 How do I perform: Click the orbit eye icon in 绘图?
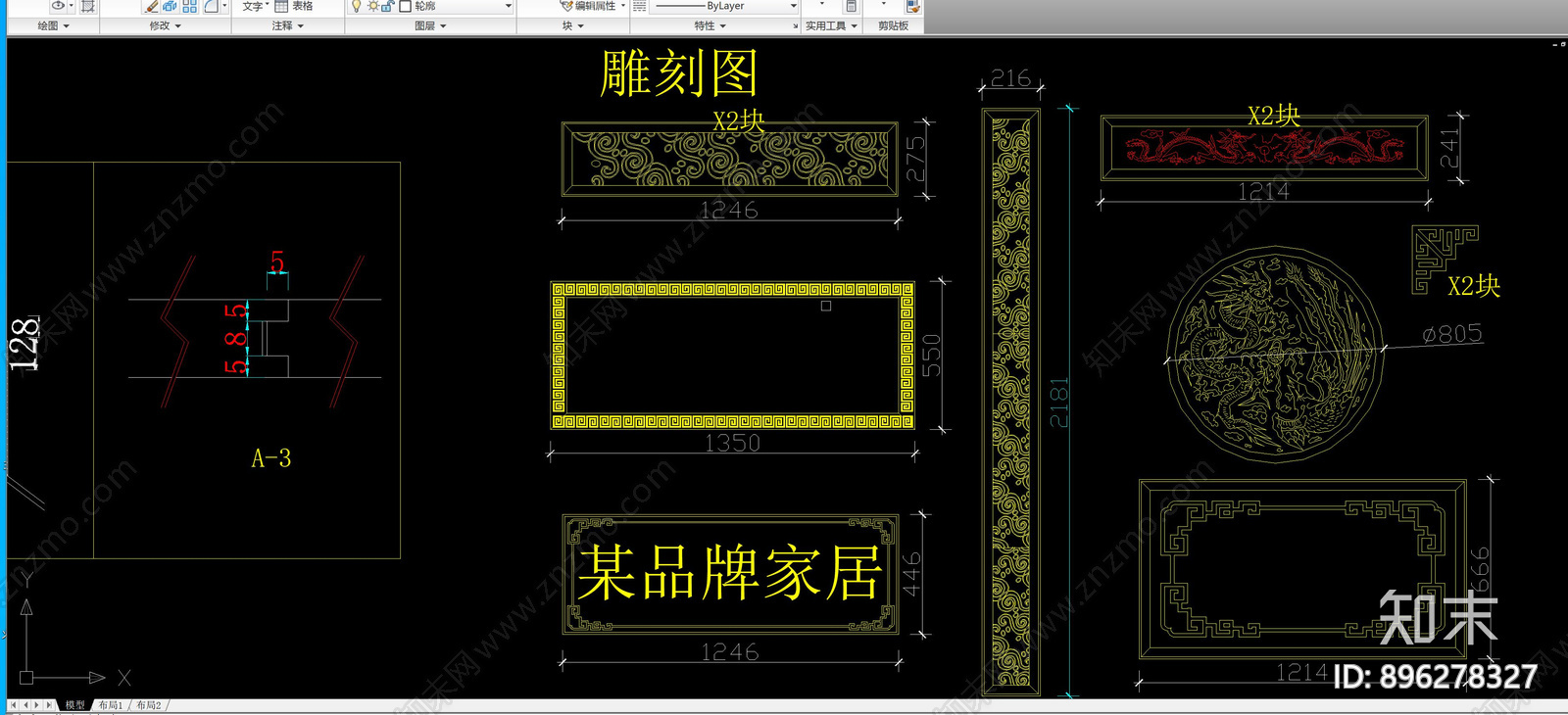tap(58, 6)
